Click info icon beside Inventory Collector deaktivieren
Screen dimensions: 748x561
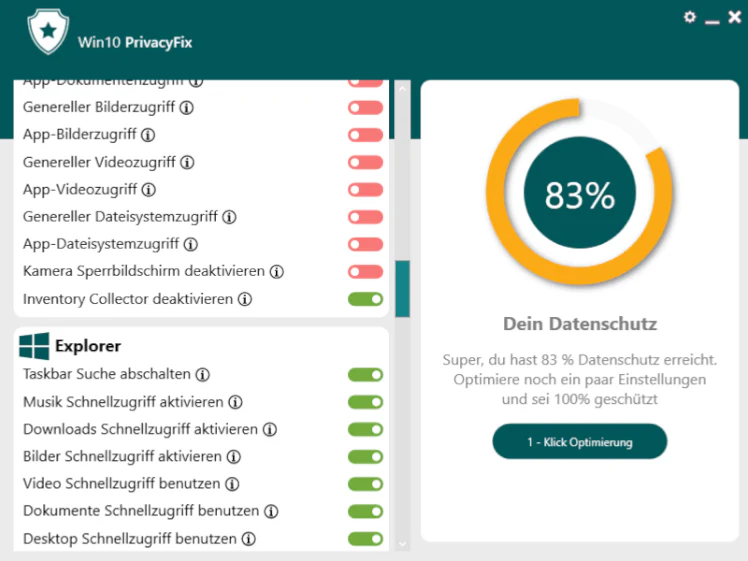(x=245, y=300)
